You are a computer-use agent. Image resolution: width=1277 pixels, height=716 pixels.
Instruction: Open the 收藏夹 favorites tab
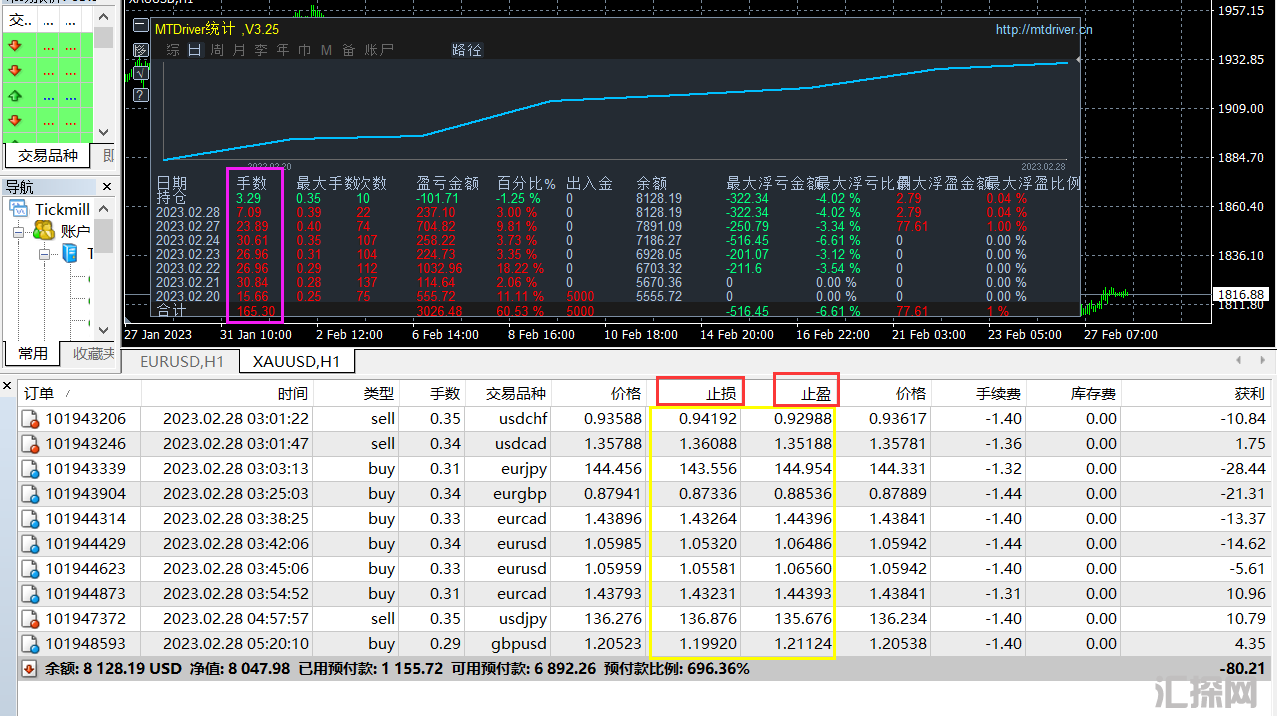93,354
